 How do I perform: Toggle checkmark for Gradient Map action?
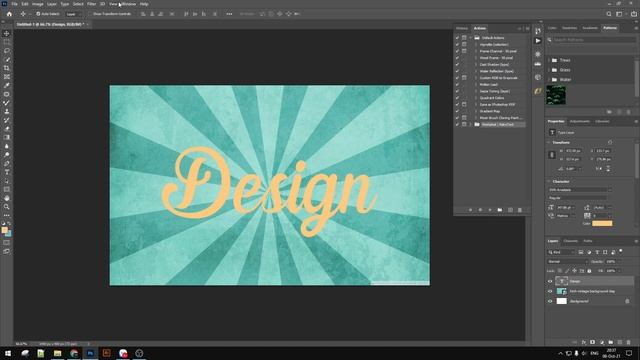pyautogui.click(x=457, y=111)
